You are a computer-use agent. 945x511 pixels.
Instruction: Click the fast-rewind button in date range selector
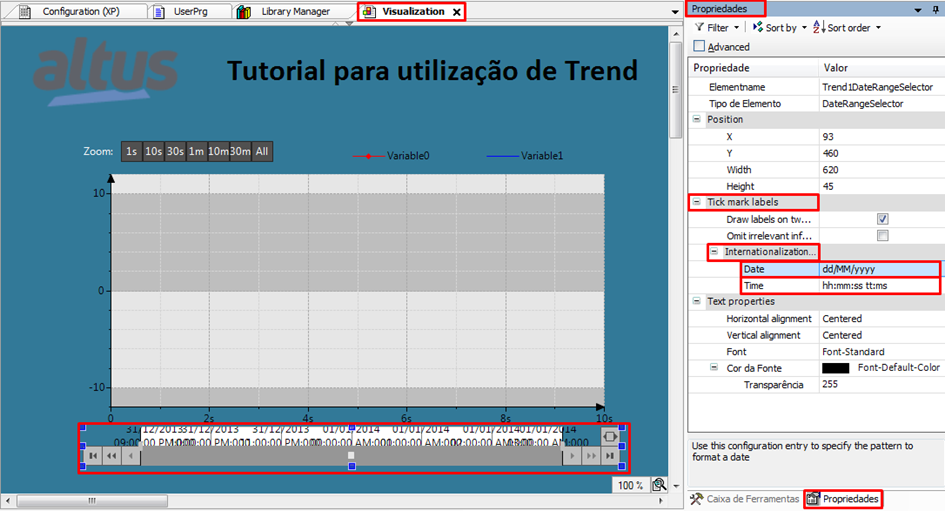(x=112, y=456)
